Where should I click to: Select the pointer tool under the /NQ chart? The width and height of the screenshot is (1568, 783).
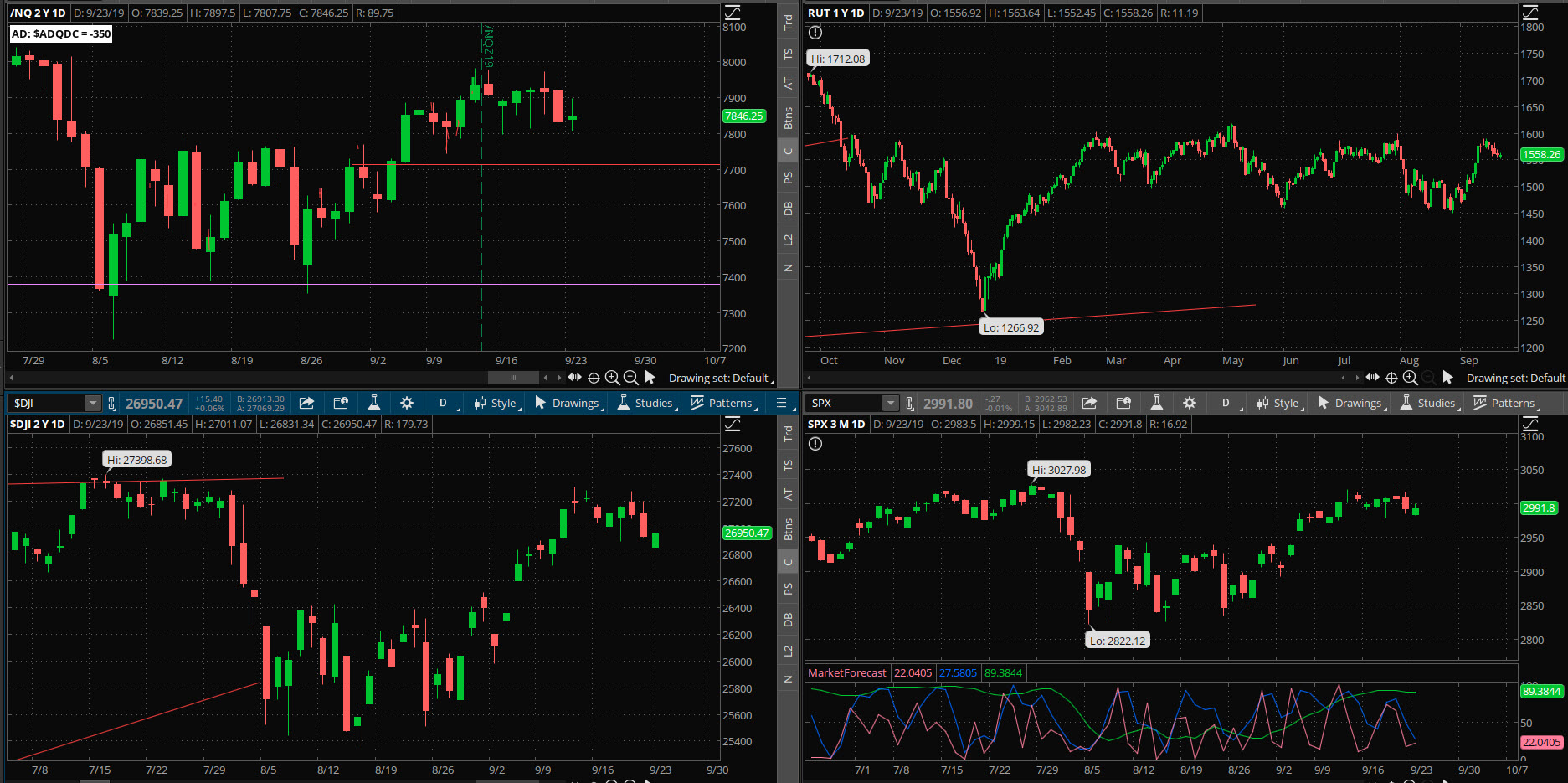pyautogui.click(x=650, y=378)
